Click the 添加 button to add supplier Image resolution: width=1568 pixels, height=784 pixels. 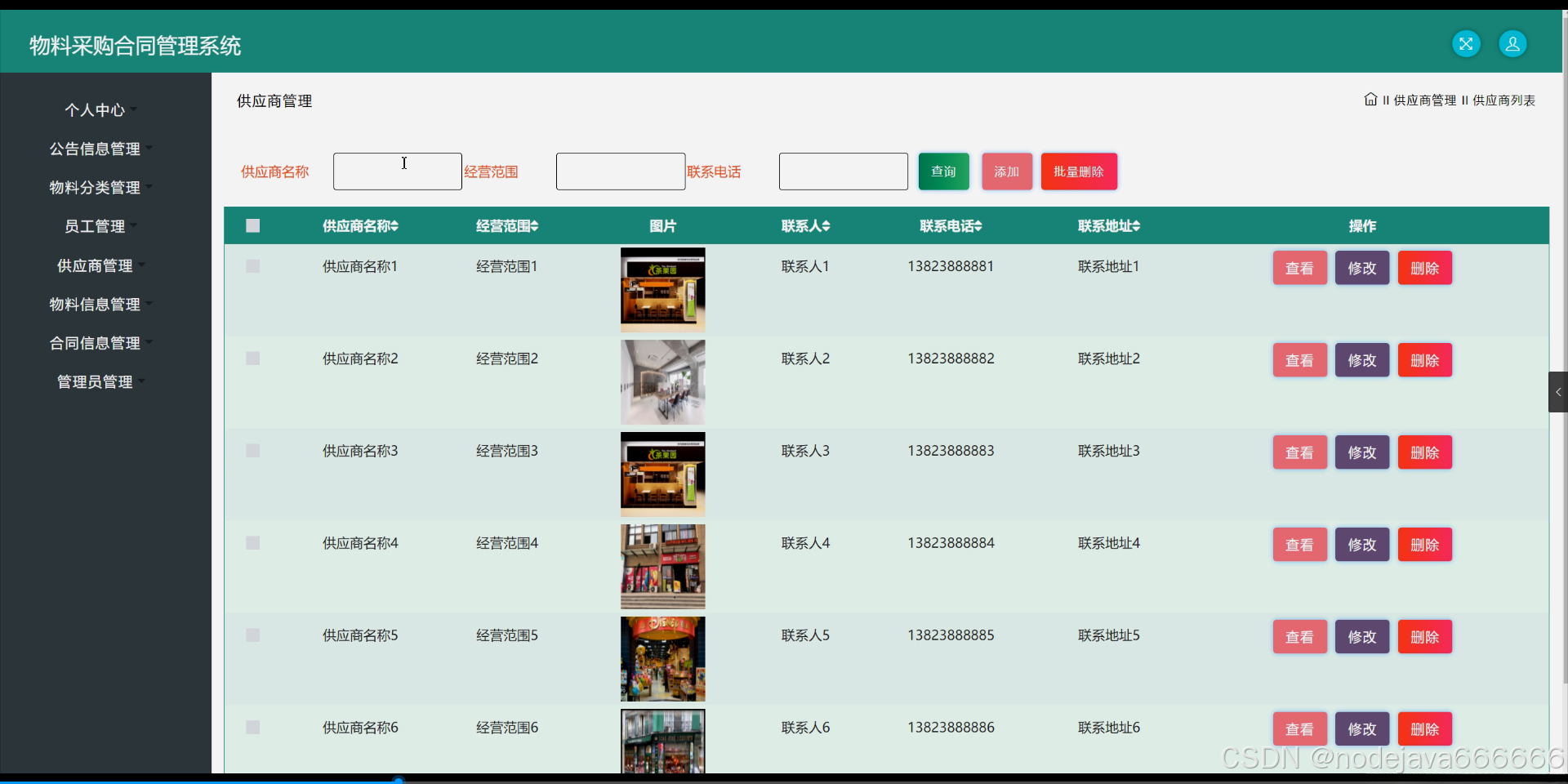click(x=1007, y=171)
